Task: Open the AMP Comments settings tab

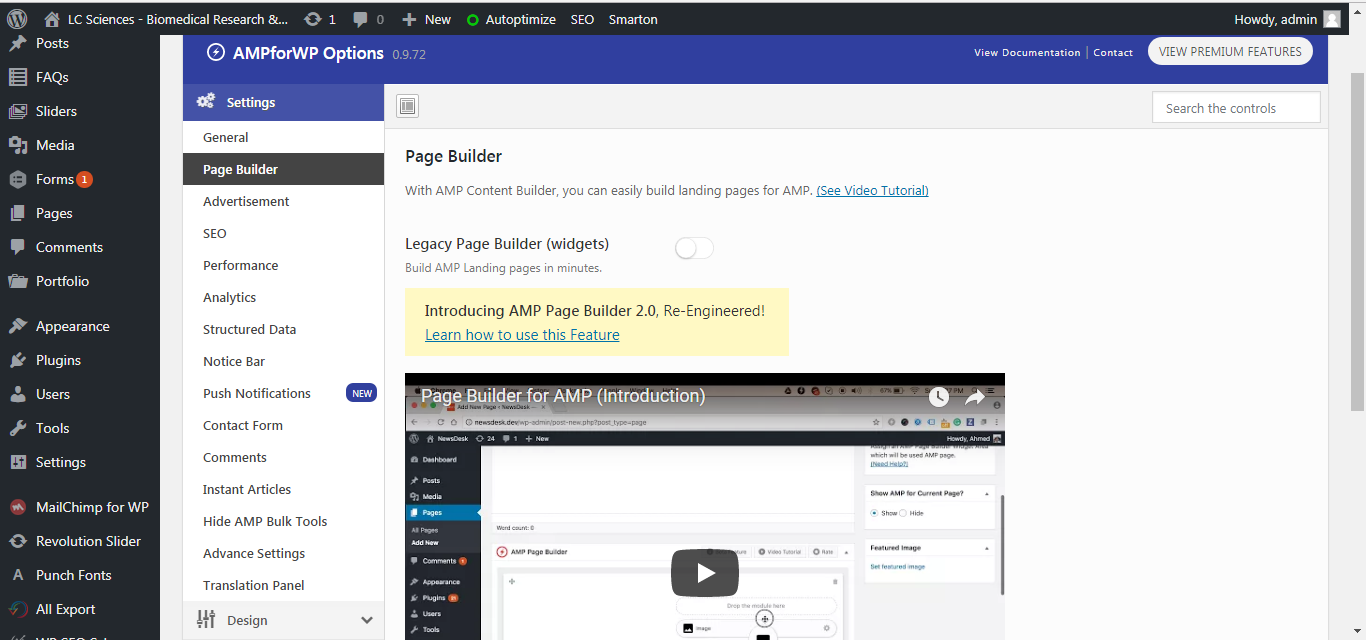Action: coord(284,457)
